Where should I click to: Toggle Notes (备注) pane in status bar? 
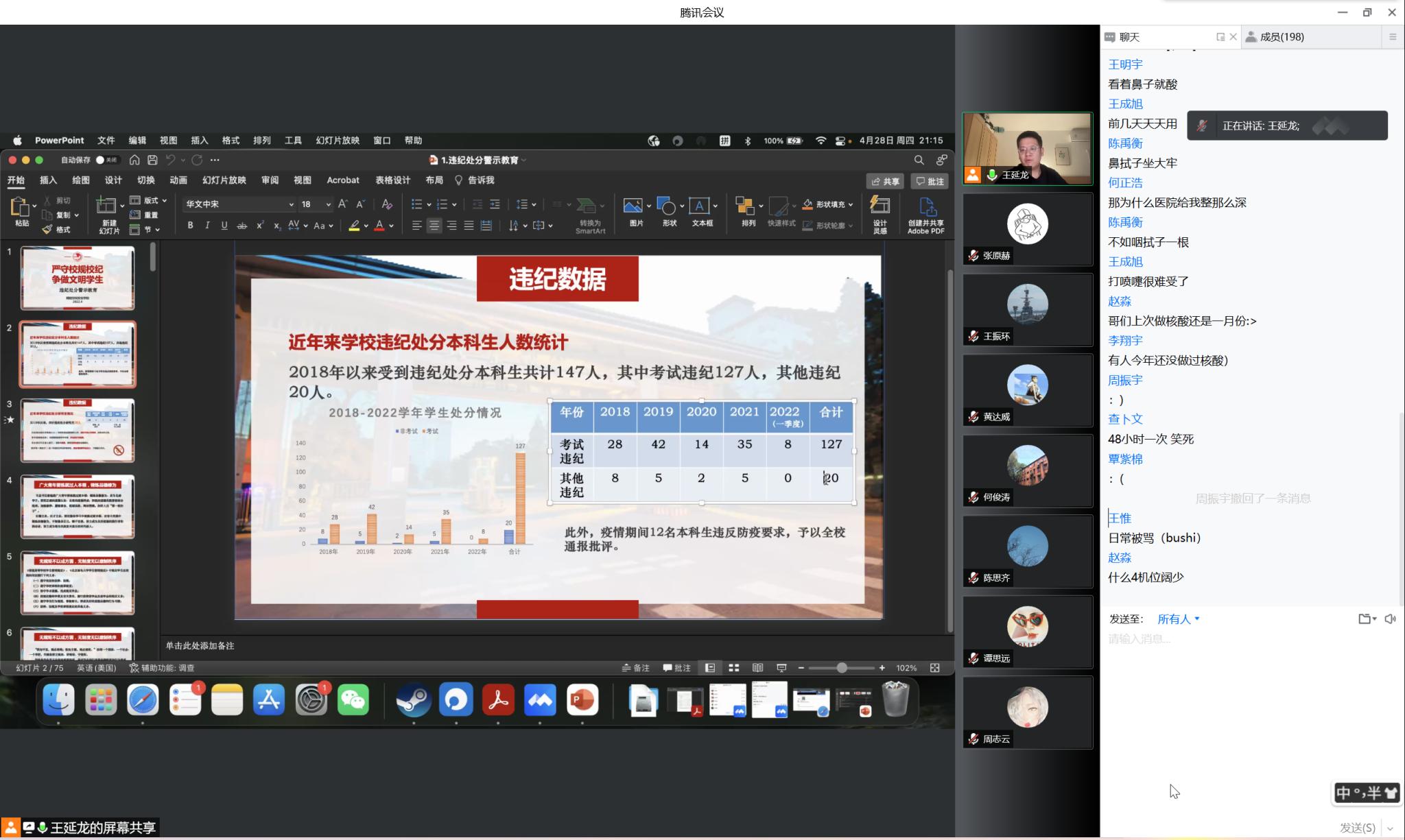[x=636, y=668]
